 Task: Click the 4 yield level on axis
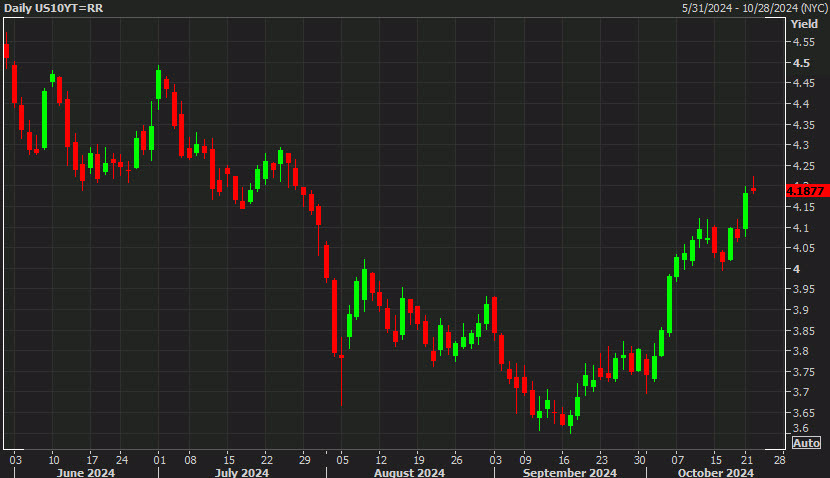795,269
